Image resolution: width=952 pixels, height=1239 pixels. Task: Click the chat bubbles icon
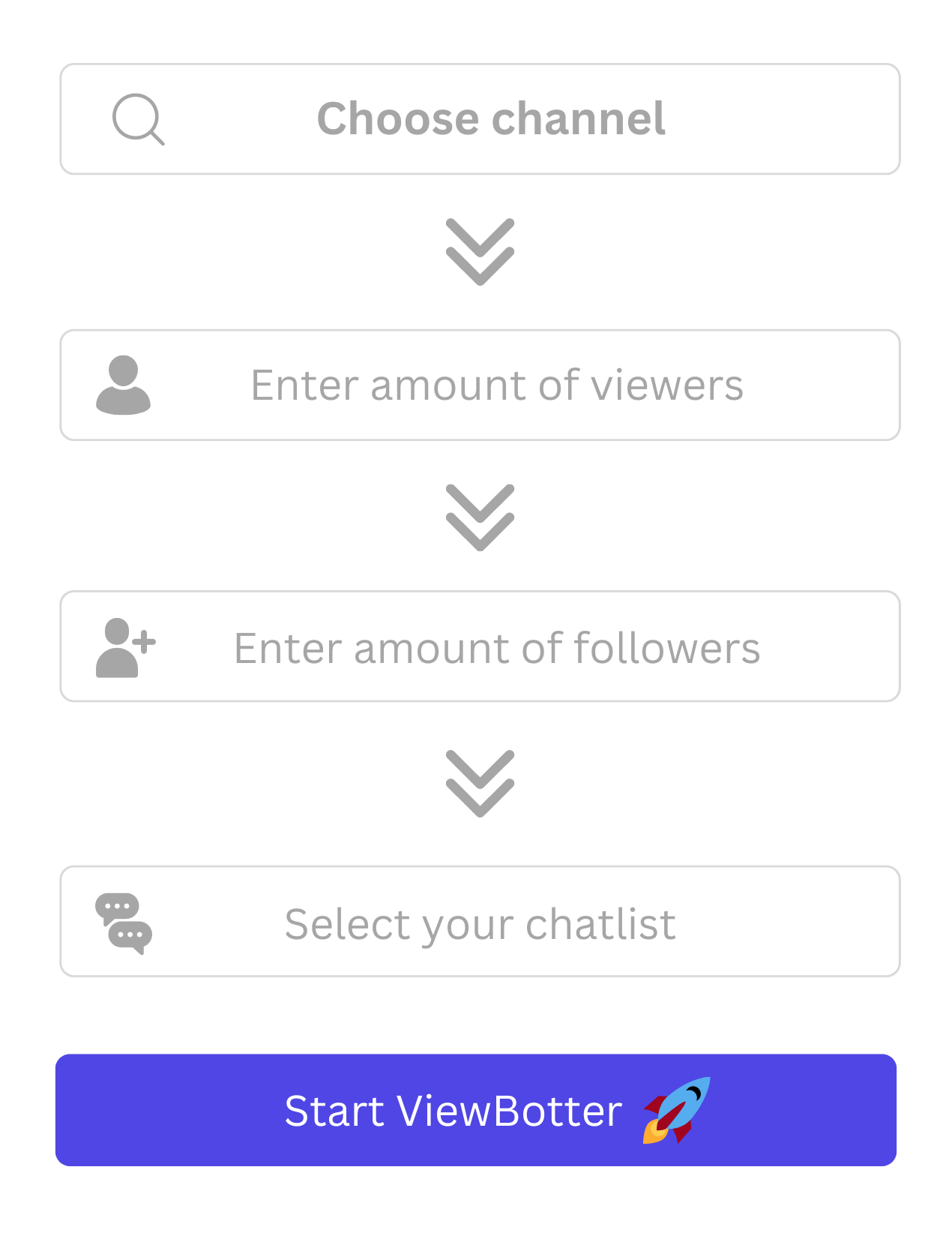coord(124,923)
